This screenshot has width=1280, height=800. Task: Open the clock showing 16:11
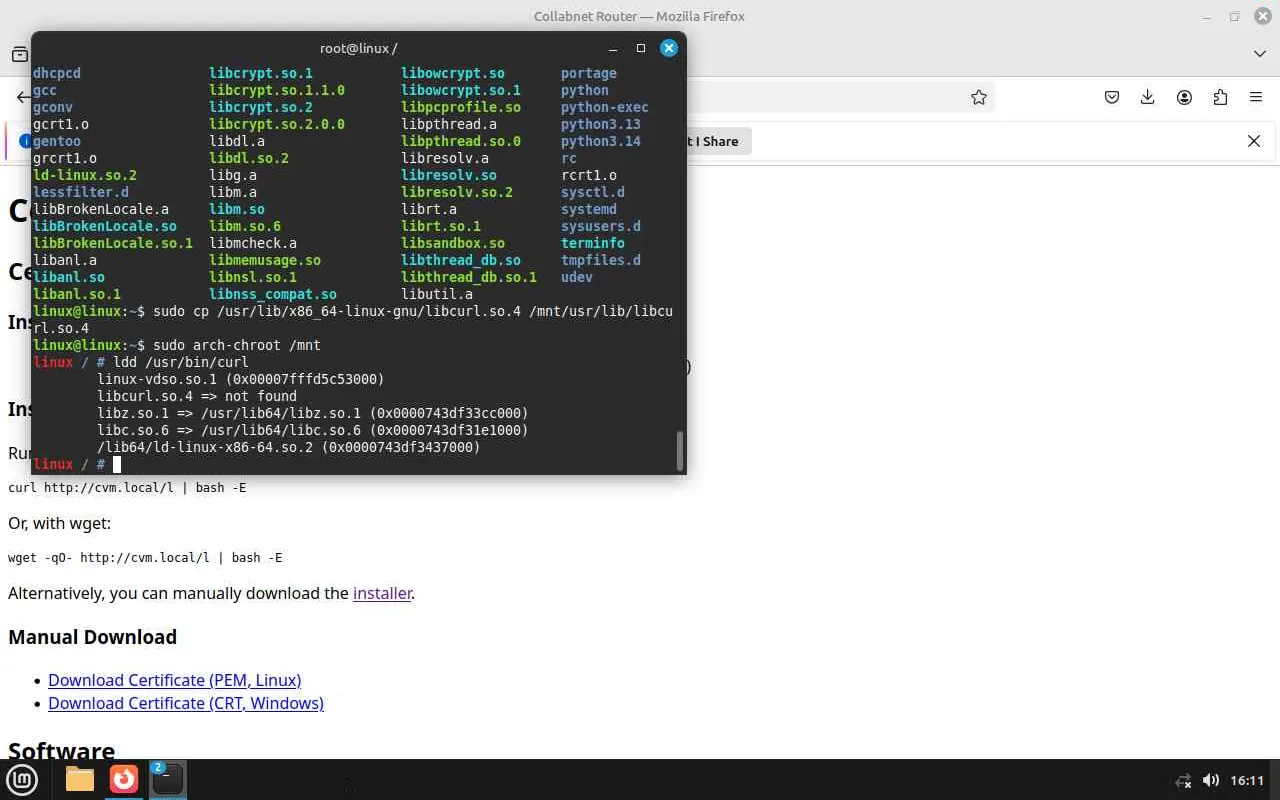pos(1247,780)
